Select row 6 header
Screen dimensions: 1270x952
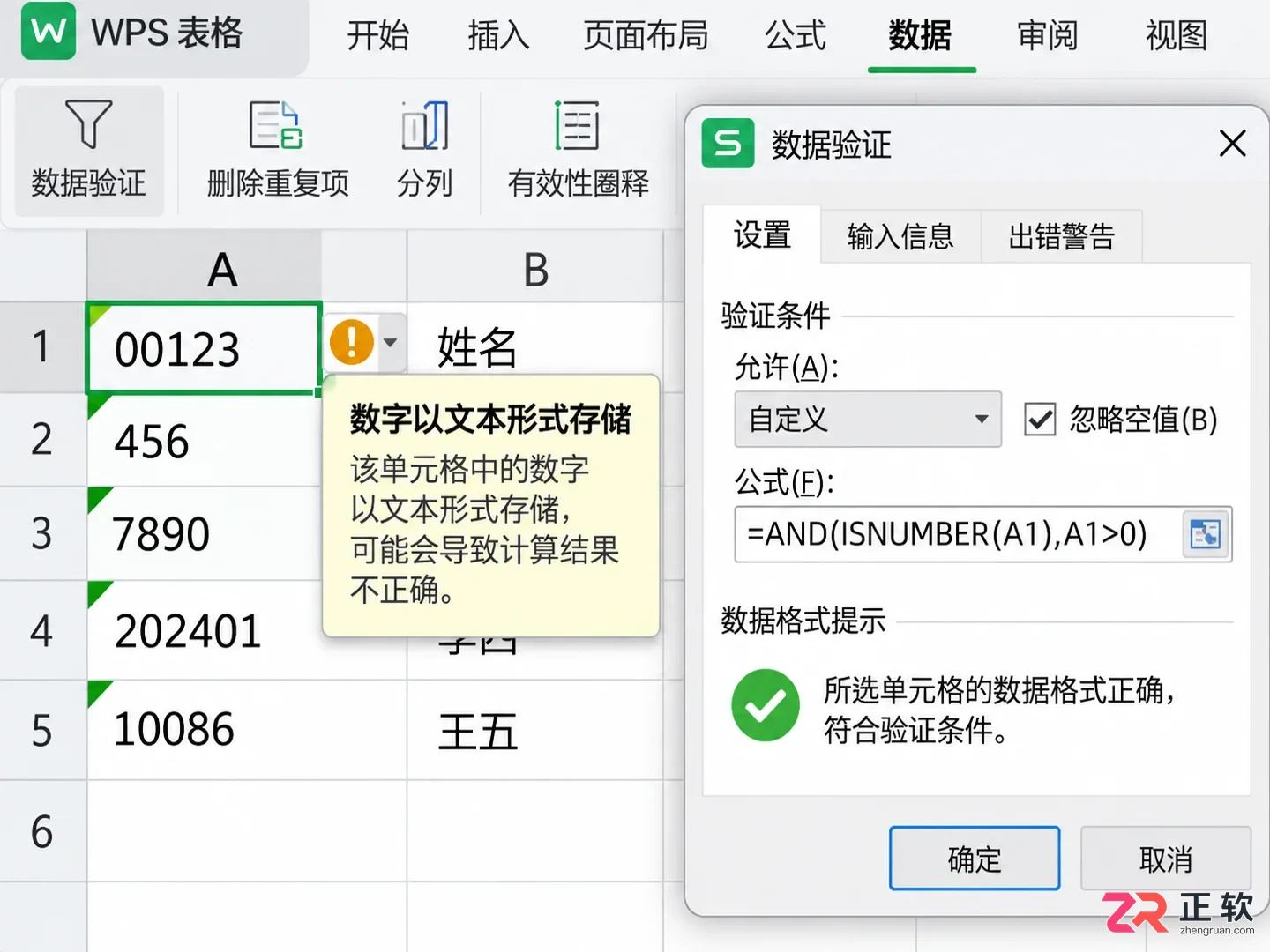click(42, 831)
